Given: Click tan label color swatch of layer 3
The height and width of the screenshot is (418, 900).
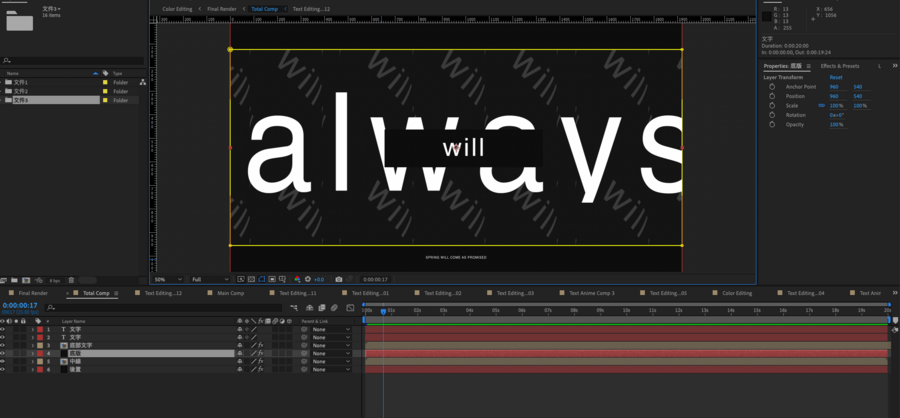Looking at the screenshot, I should pos(40,345).
